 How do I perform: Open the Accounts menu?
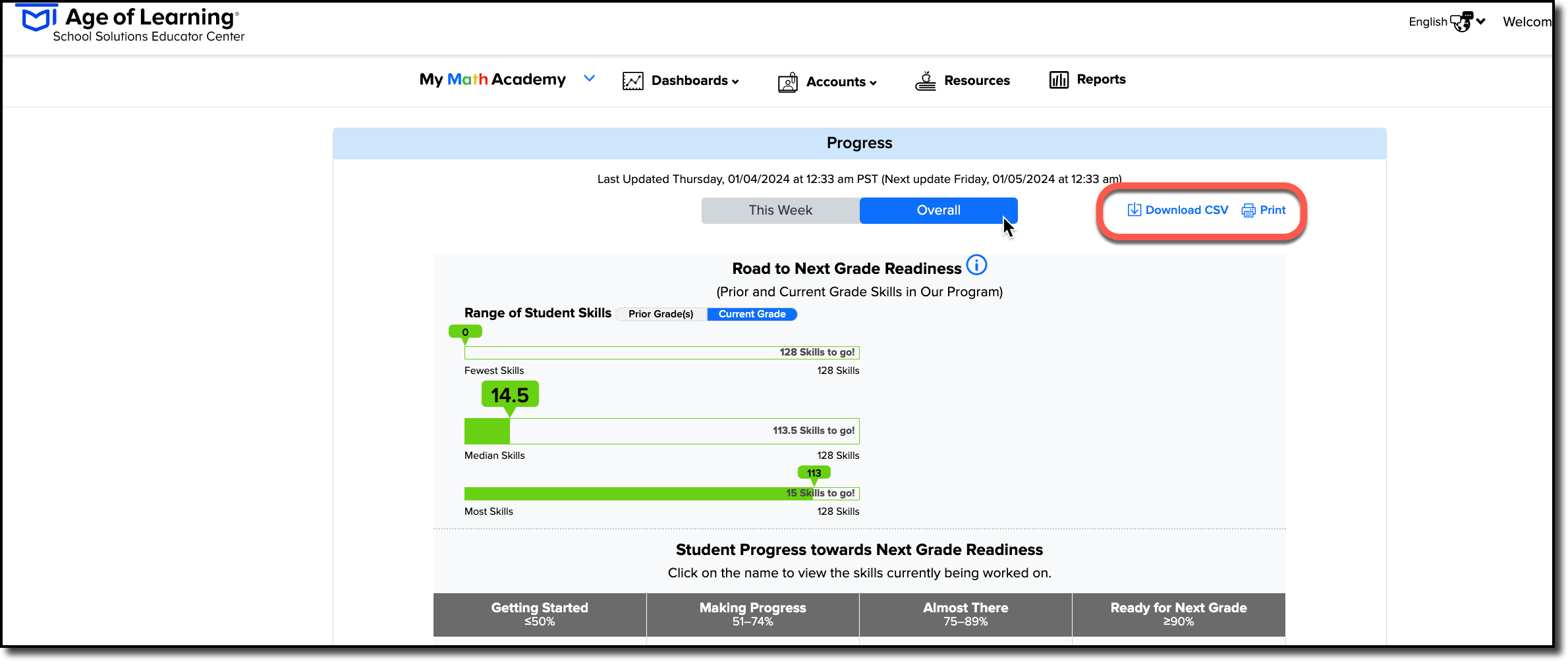[x=841, y=82]
